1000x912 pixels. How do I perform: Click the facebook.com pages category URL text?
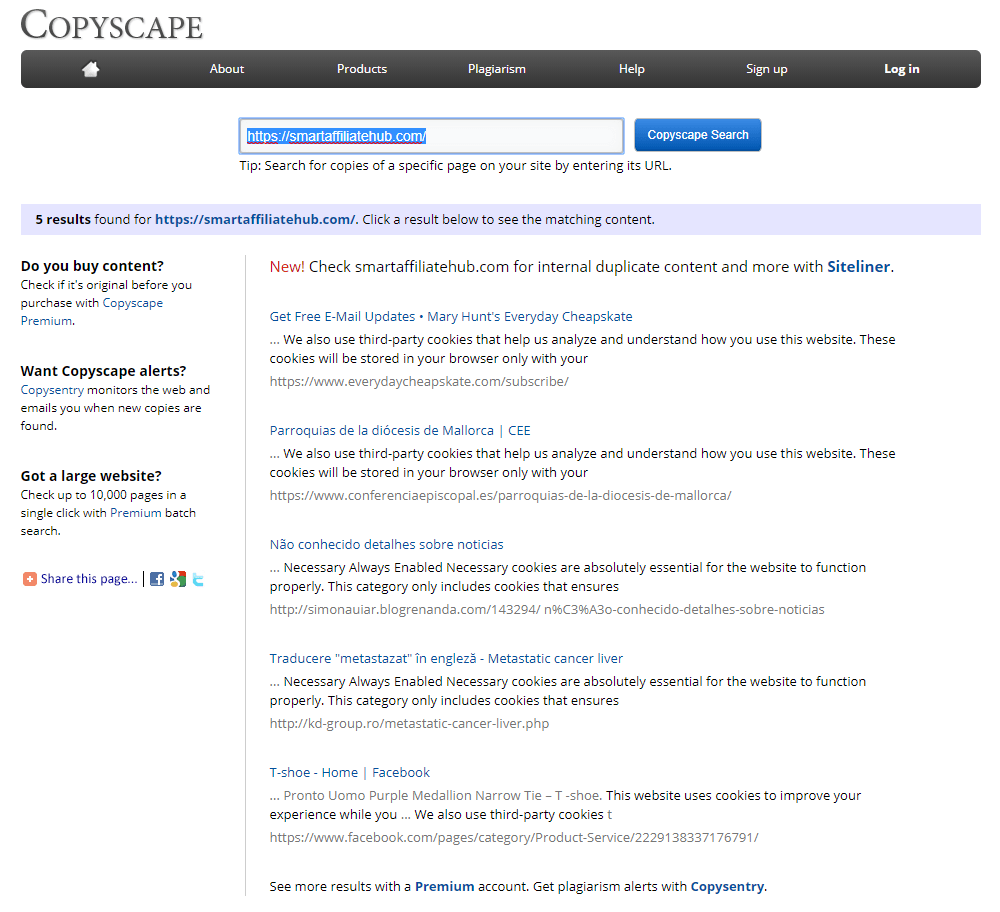point(514,837)
